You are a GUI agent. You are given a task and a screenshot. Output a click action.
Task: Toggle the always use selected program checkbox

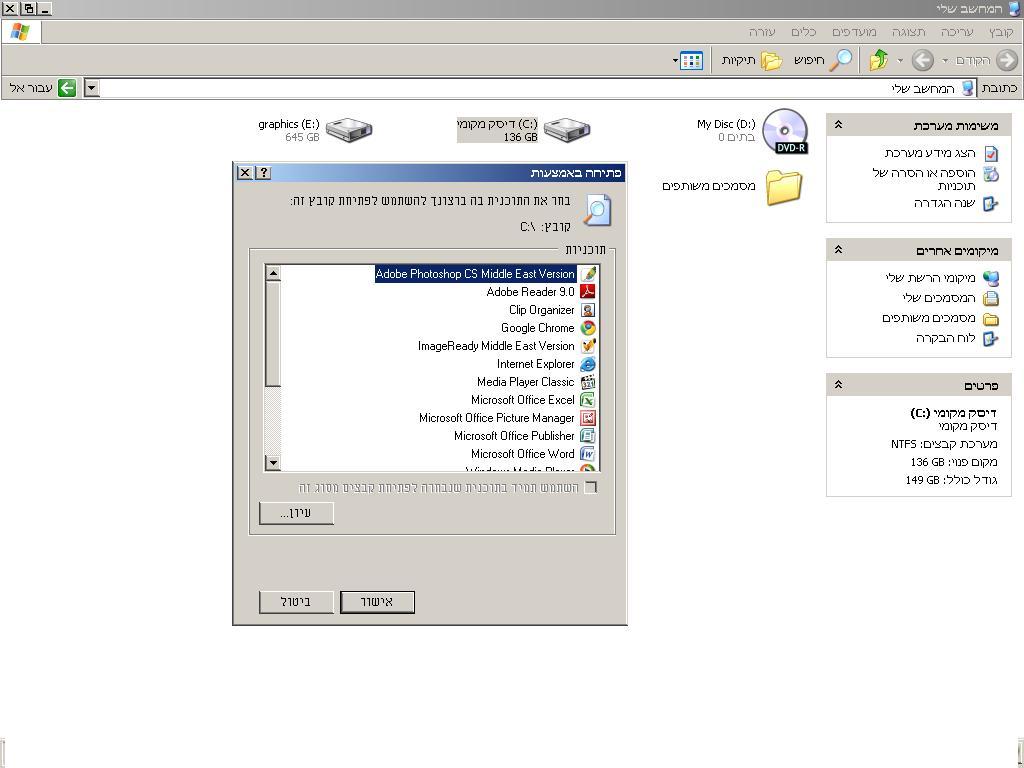pos(590,488)
